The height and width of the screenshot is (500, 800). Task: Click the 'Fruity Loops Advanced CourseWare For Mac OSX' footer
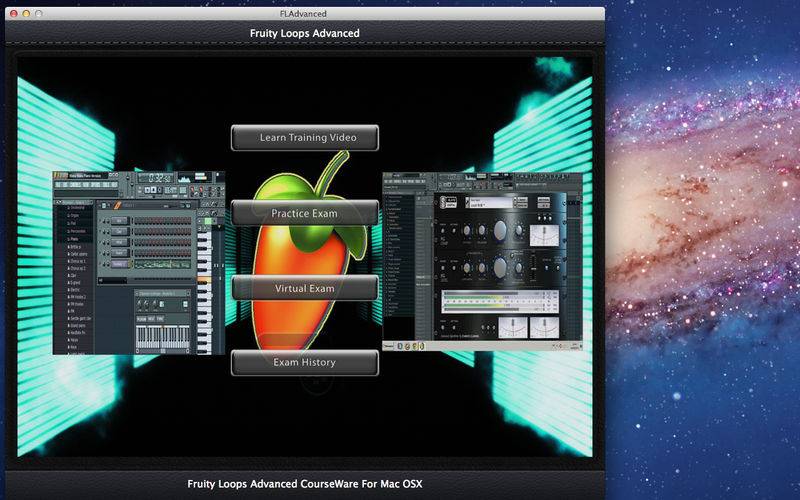[305, 484]
